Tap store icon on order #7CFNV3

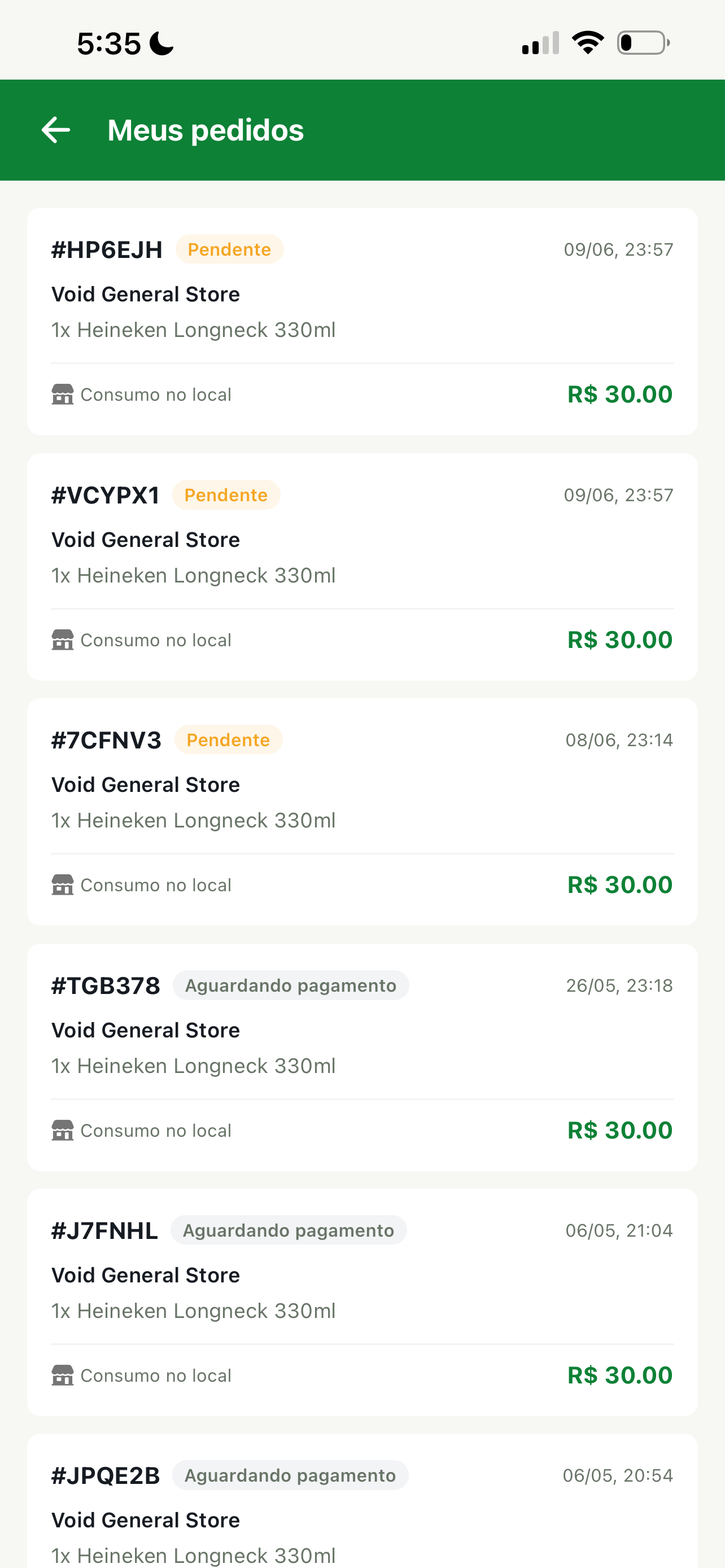pos(63,885)
